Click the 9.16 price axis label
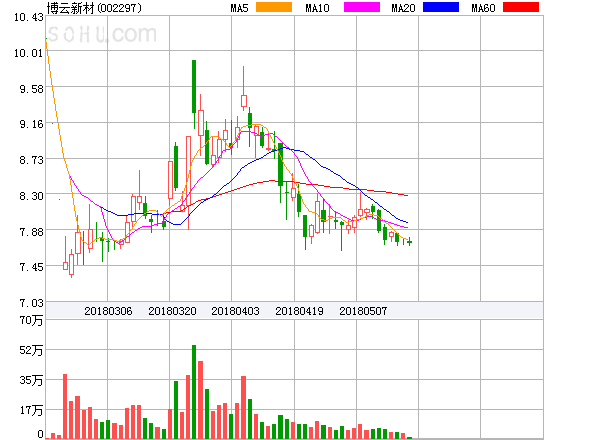 [x=31, y=124]
